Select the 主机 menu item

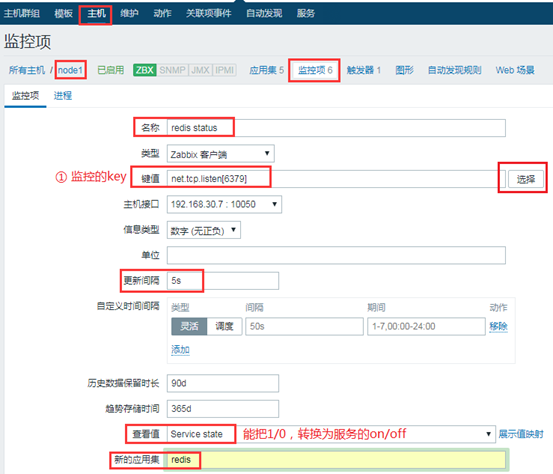(x=96, y=13)
